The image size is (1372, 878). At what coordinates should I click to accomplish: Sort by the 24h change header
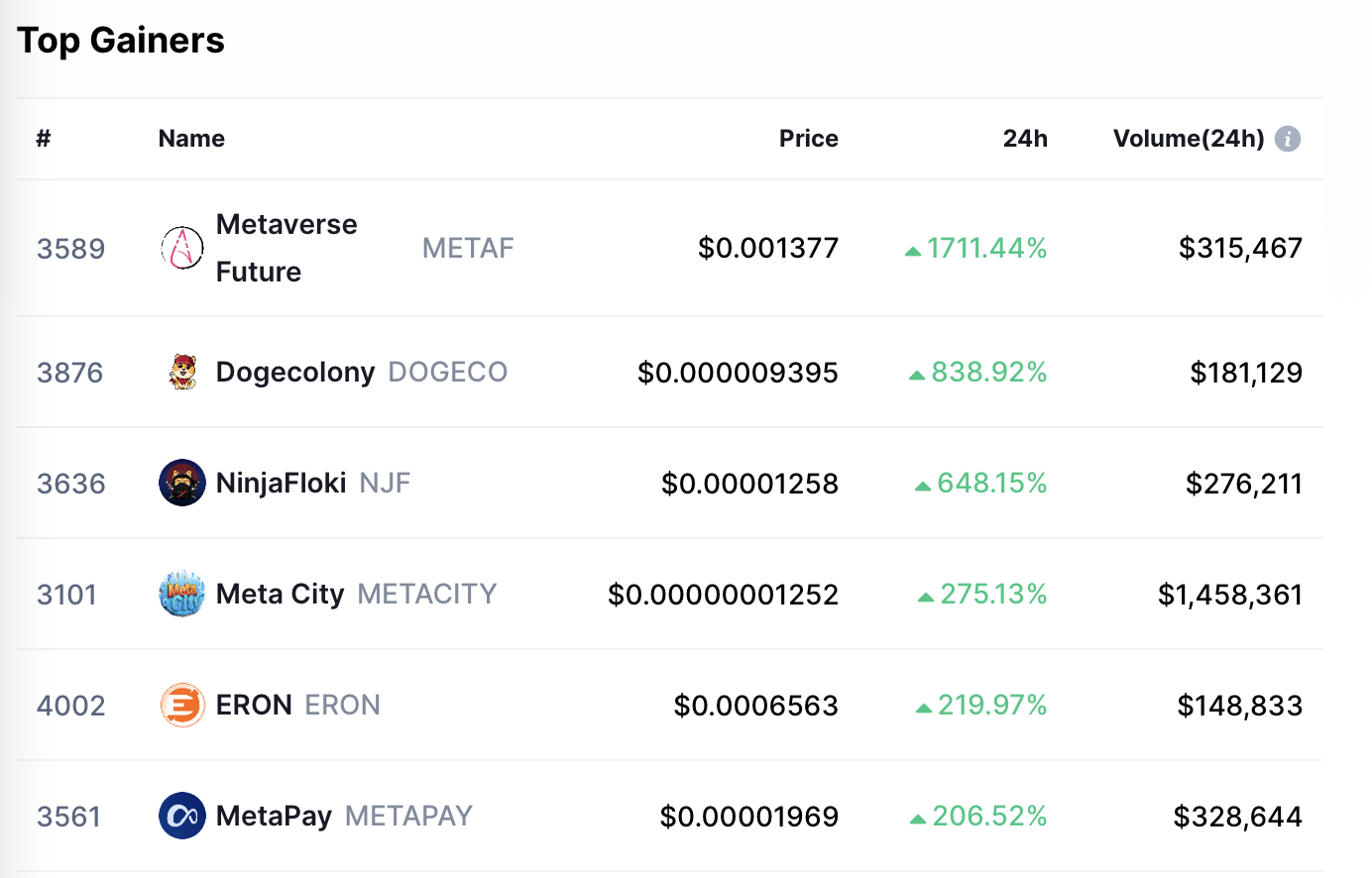click(x=1024, y=139)
